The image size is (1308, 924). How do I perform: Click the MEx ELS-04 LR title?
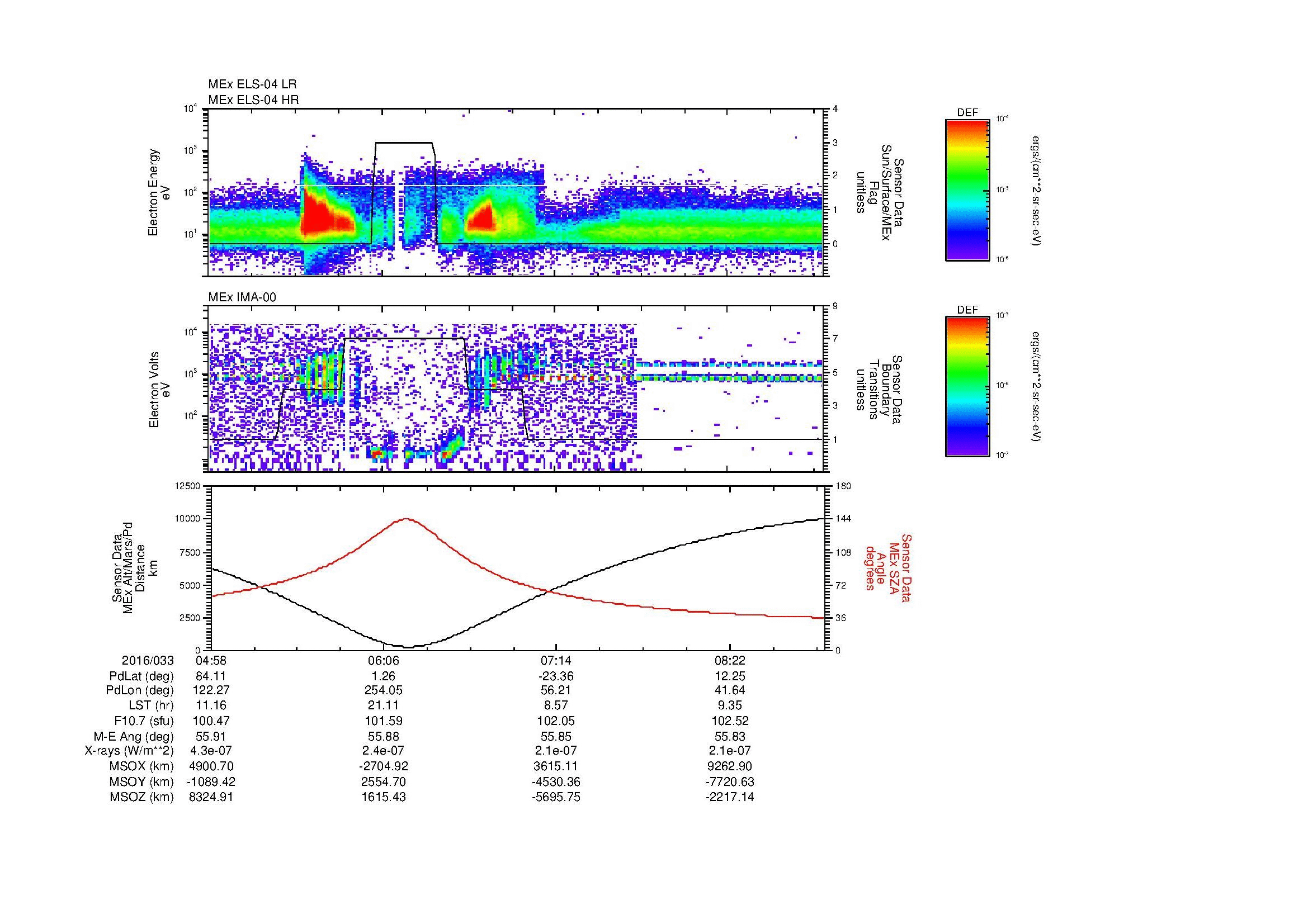[252, 84]
